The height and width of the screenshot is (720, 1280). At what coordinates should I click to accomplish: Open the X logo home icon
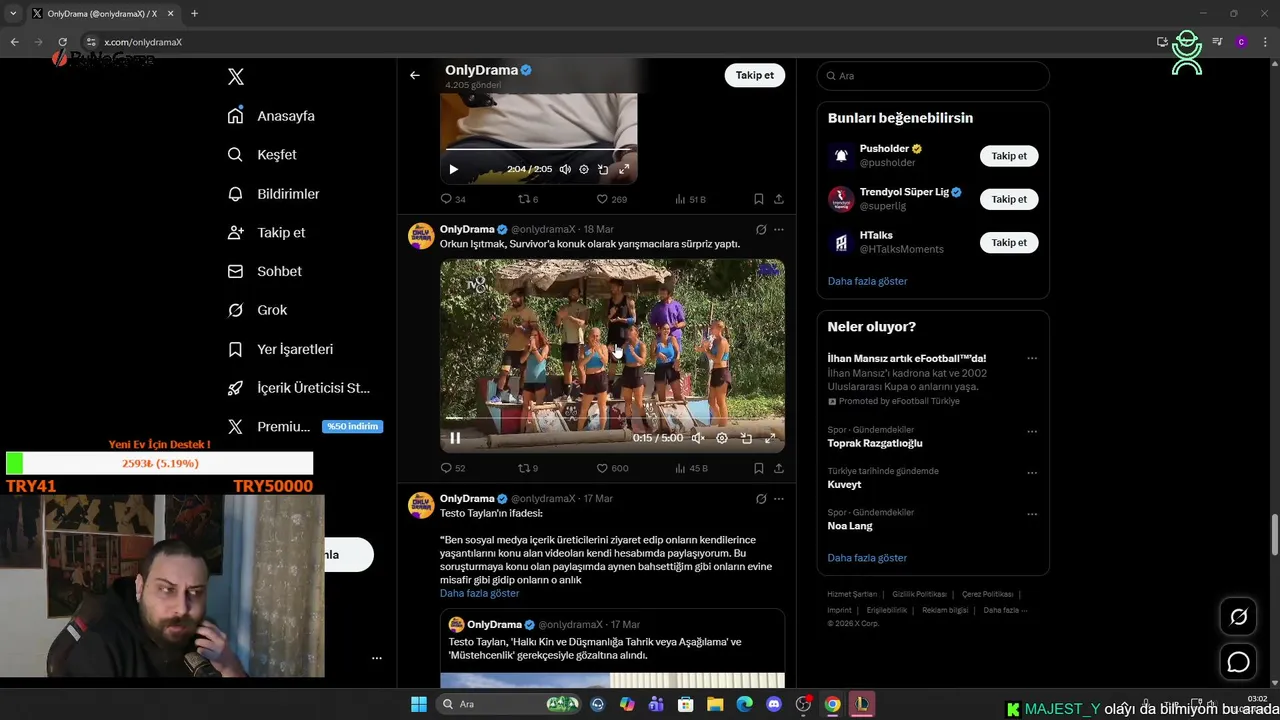[x=236, y=77]
